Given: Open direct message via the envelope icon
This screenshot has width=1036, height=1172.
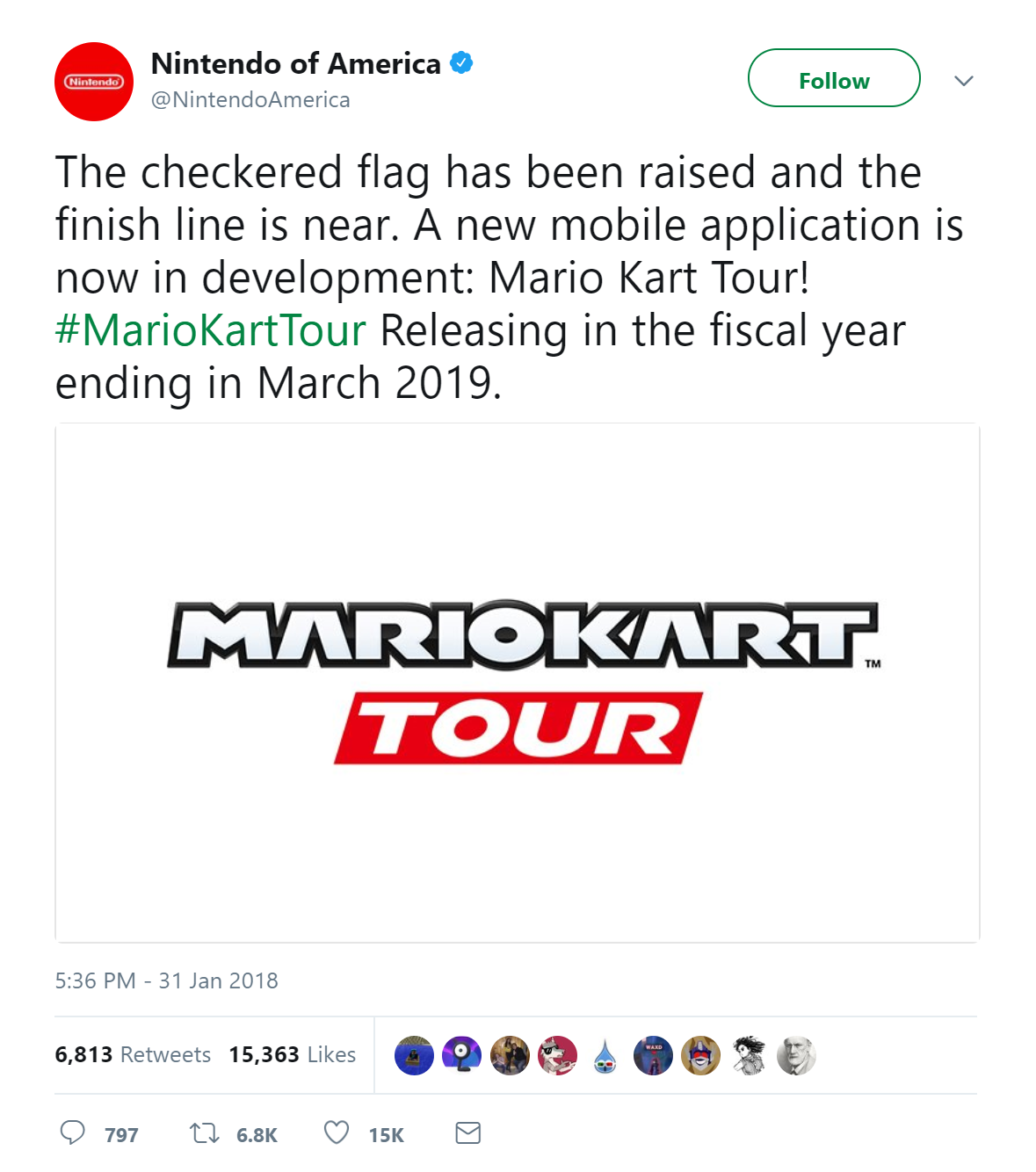Looking at the screenshot, I should pos(467,1133).
